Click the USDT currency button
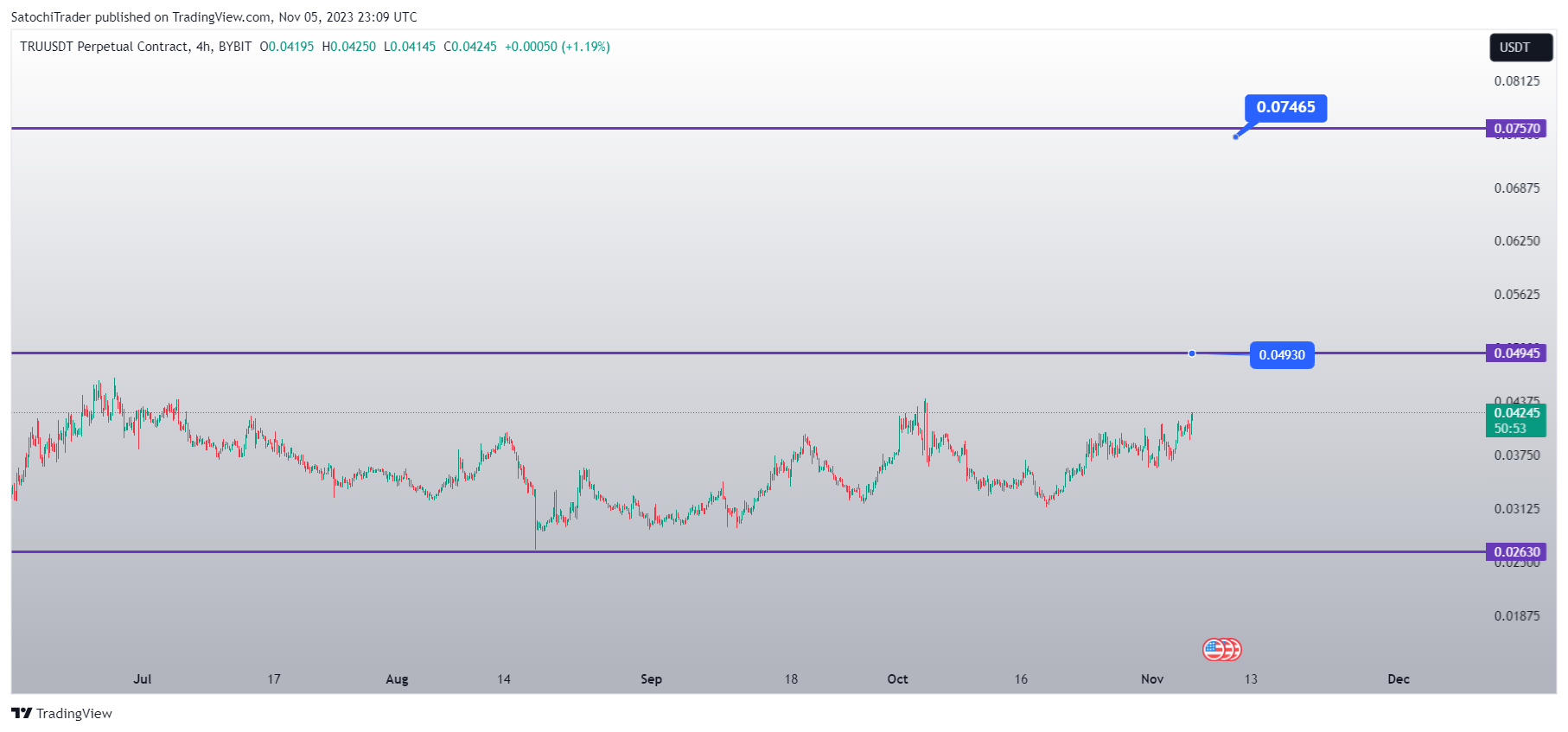This screenshot has width=1568, height=732. pyautogui.click(x=1521, y=48)
